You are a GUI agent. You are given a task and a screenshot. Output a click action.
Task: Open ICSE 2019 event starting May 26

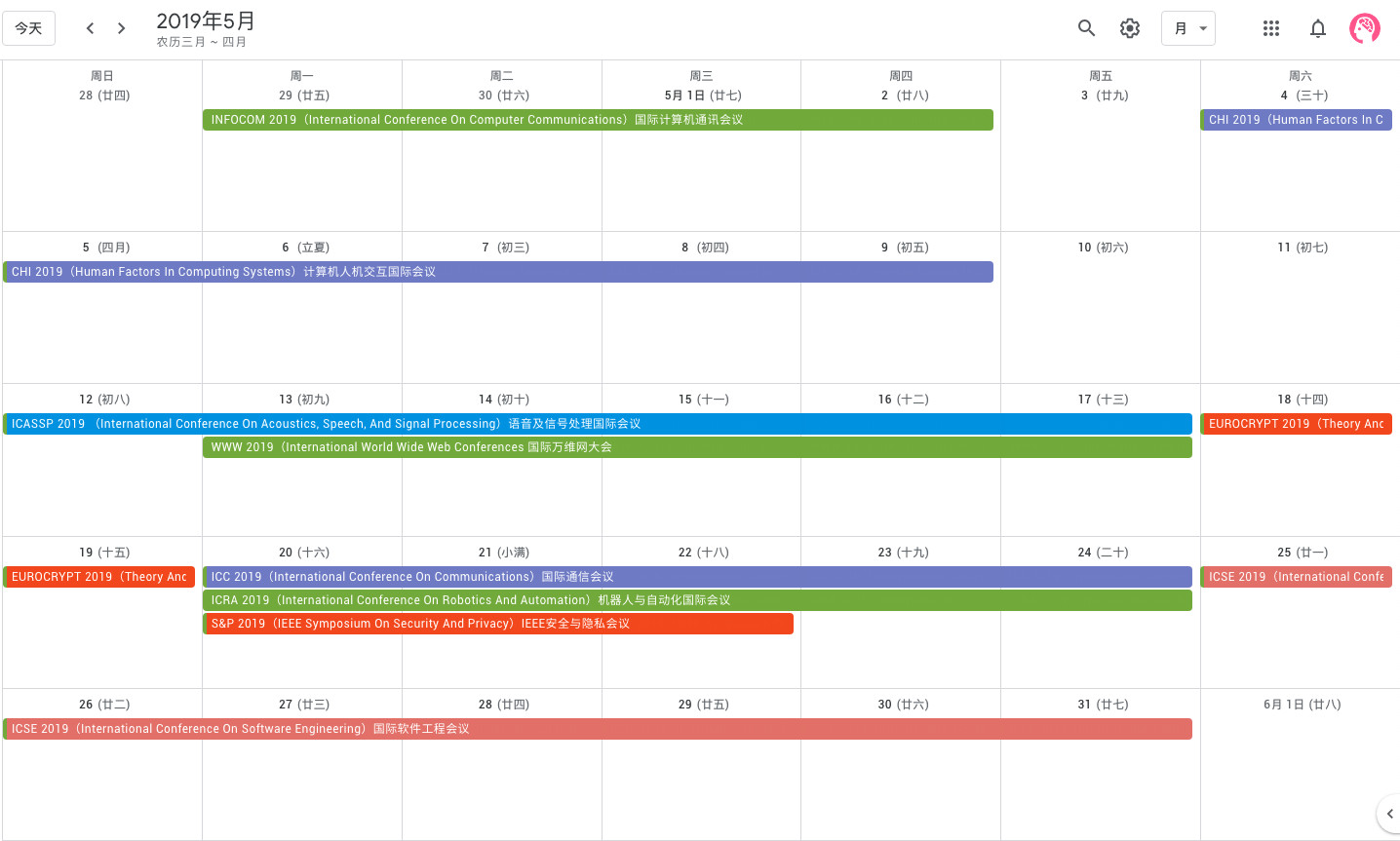(598, 729)
